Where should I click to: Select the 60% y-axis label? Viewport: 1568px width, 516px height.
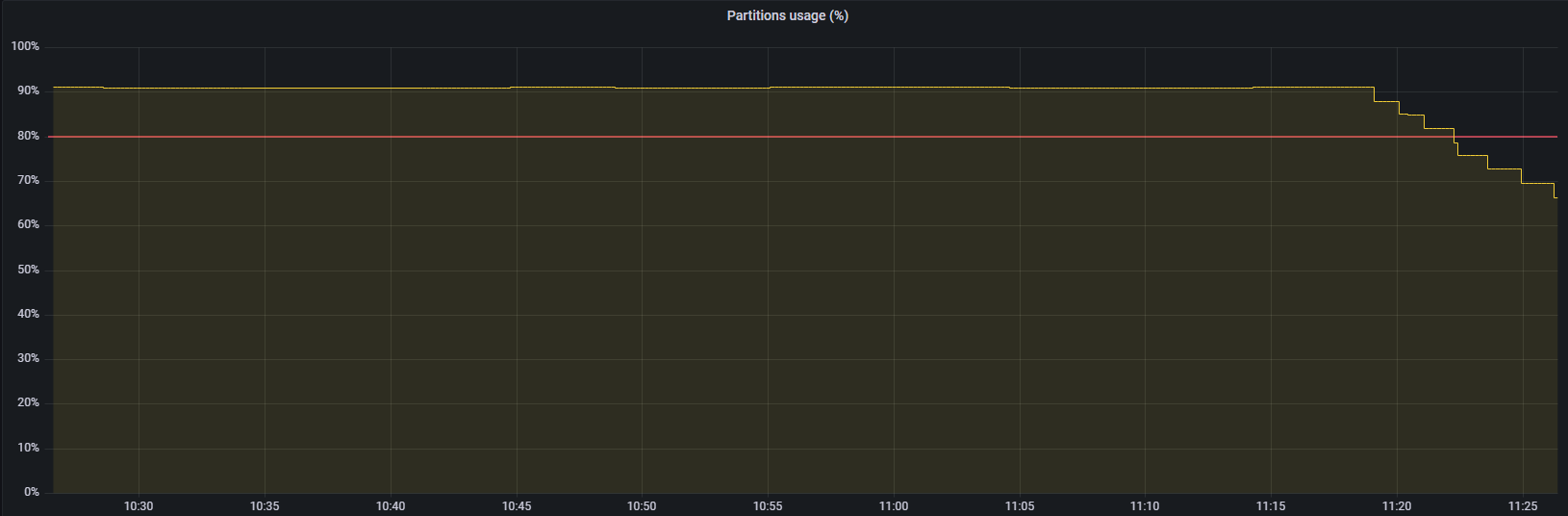click(28, 224)
